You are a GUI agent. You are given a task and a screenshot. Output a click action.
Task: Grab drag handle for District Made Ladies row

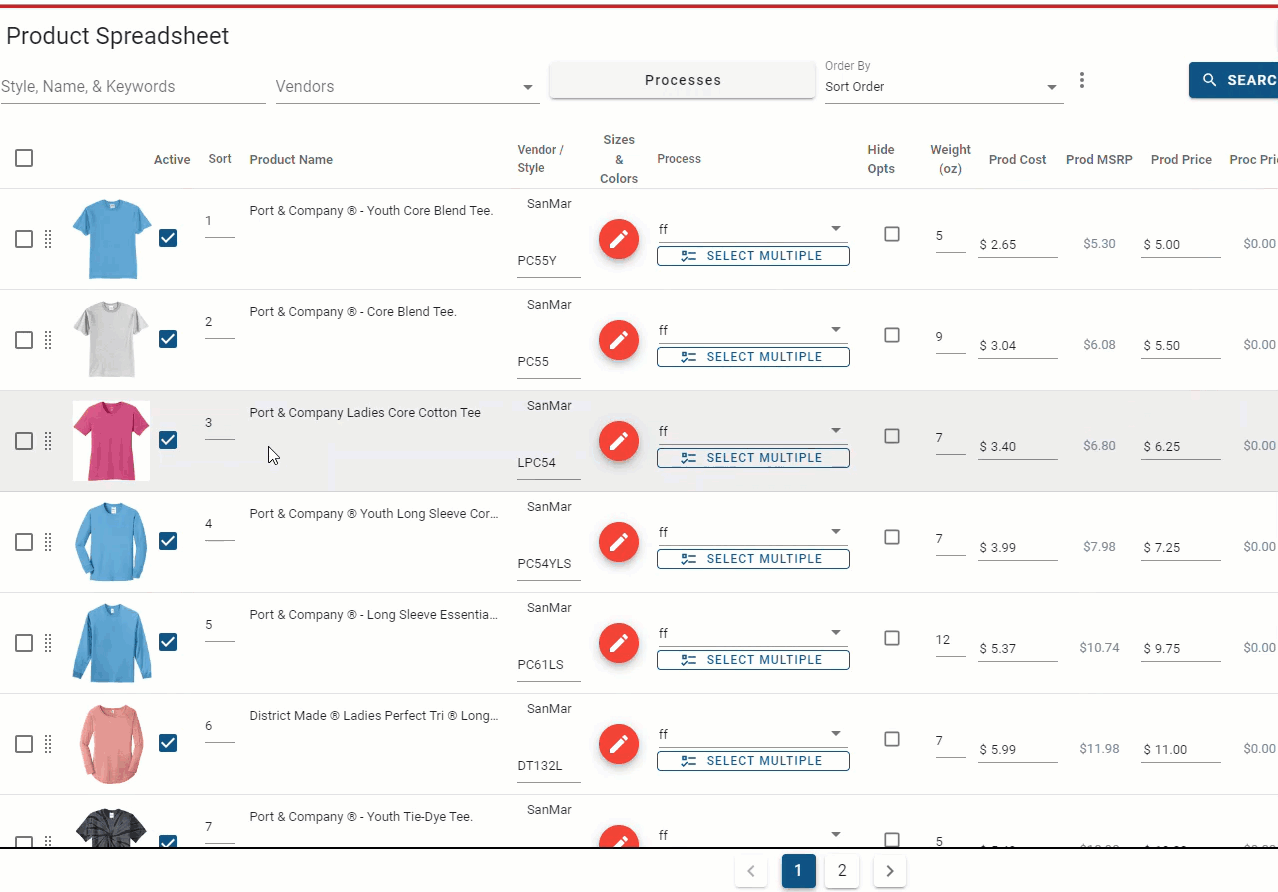[48, 744]
